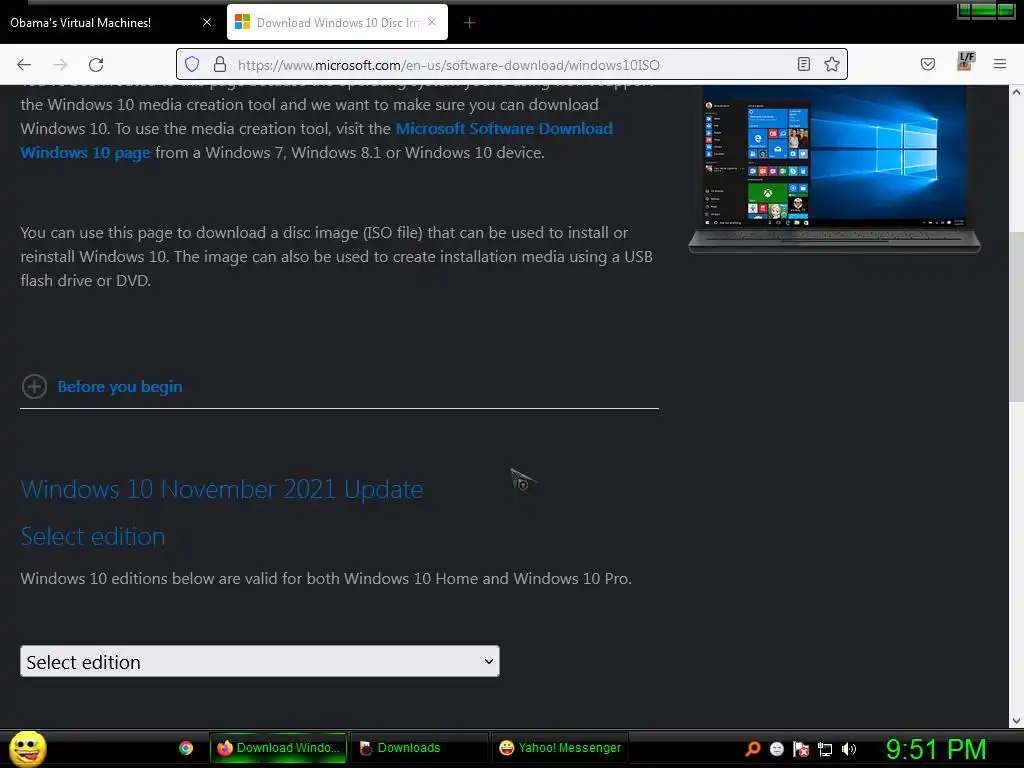Click the round white face tray icon
The image size is (1024, 768).
[776, 749]
